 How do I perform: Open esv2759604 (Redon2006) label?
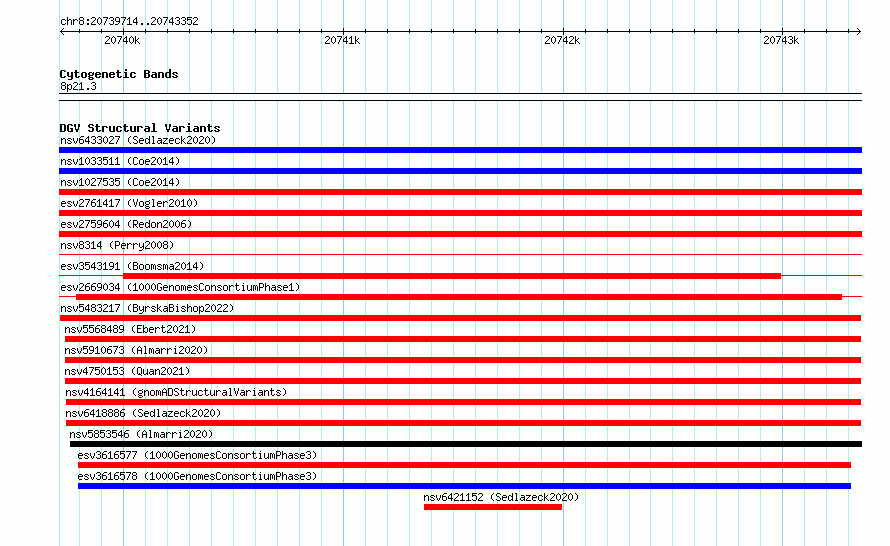[x=126, y=224]
